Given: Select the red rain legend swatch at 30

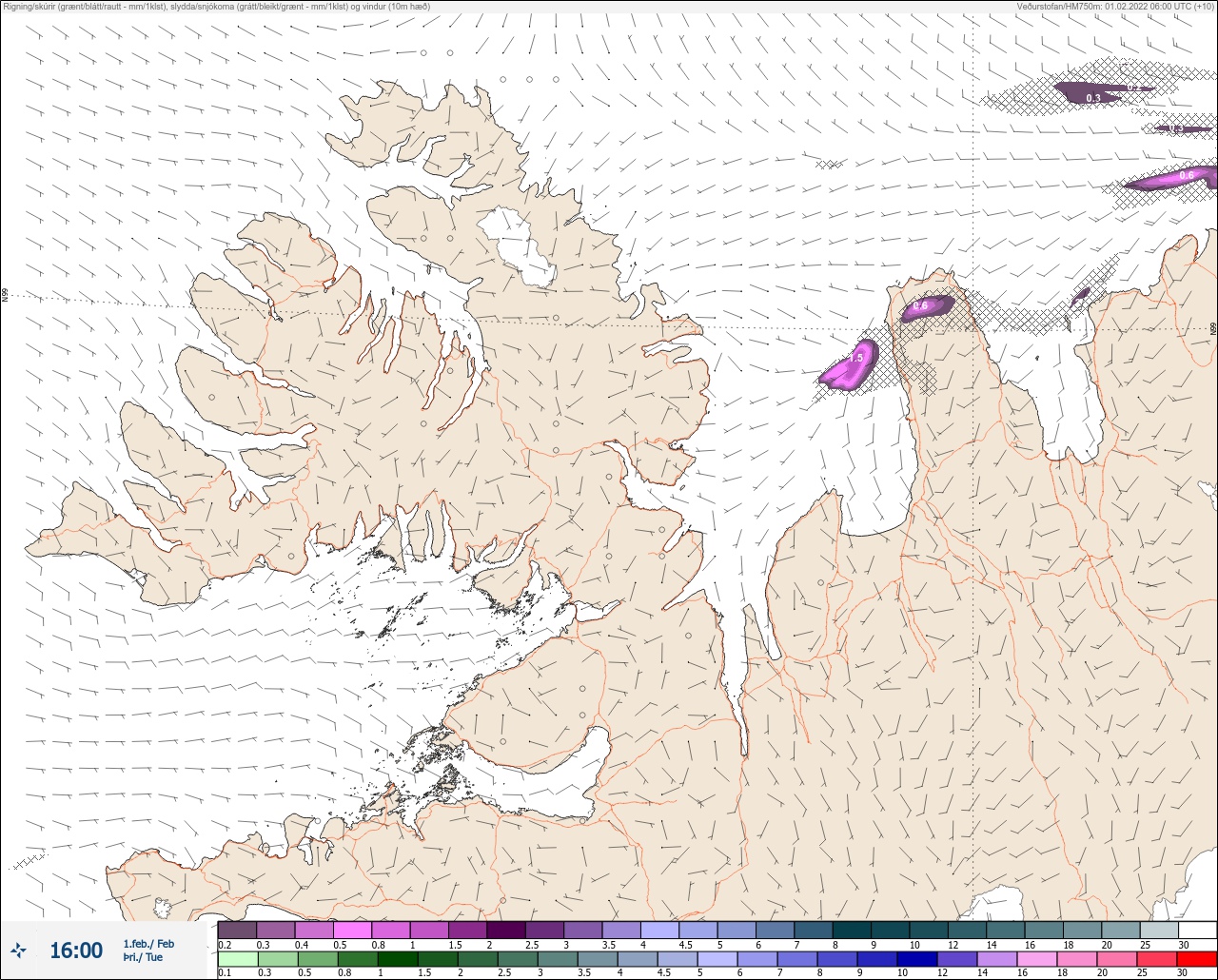Looking at the screenshot, I should pyautogui.click(x=1196, y=959).
